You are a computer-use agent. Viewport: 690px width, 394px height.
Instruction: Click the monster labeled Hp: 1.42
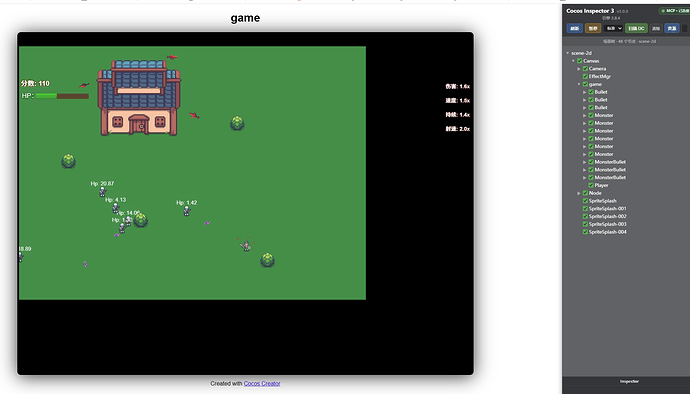(187, 211)
